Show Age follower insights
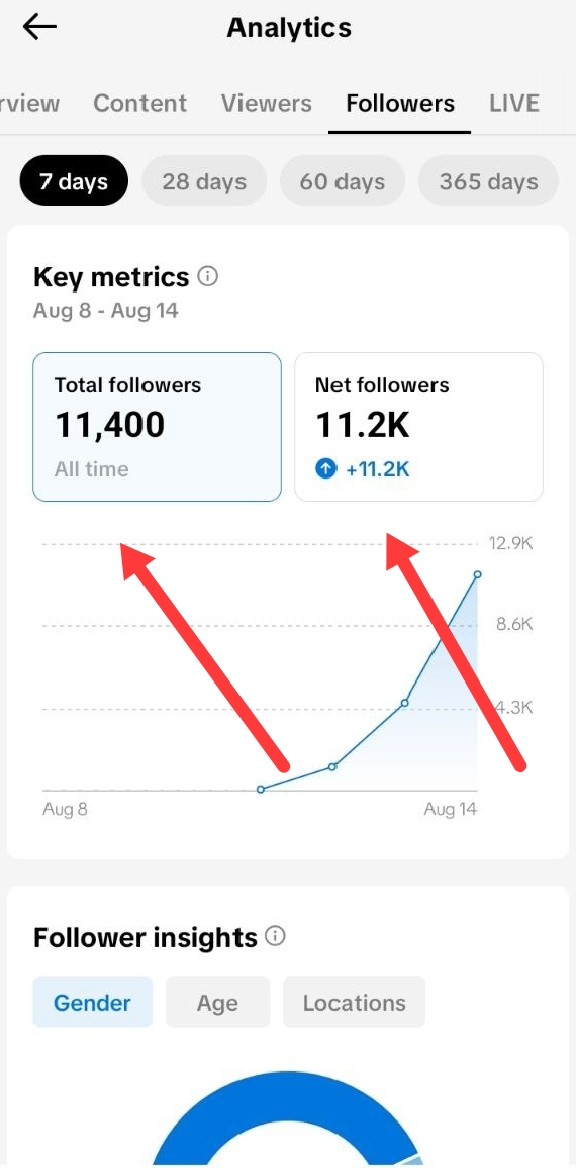This screenshot has width=576, height=1170. coord(217,1002)
